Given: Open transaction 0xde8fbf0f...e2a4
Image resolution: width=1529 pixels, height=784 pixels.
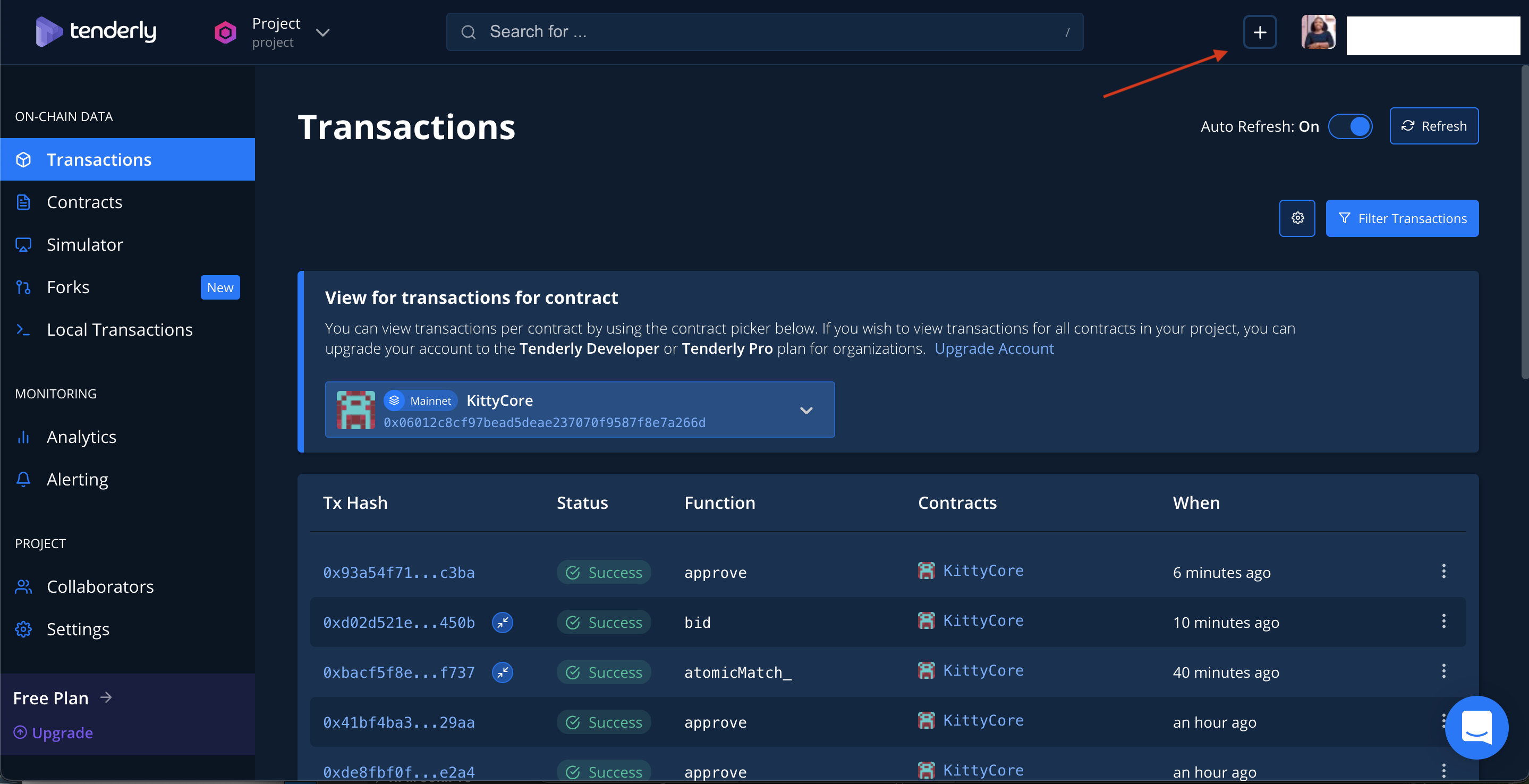Looking at the screenshot, I should pyautogui.click(x=399, y=772).
